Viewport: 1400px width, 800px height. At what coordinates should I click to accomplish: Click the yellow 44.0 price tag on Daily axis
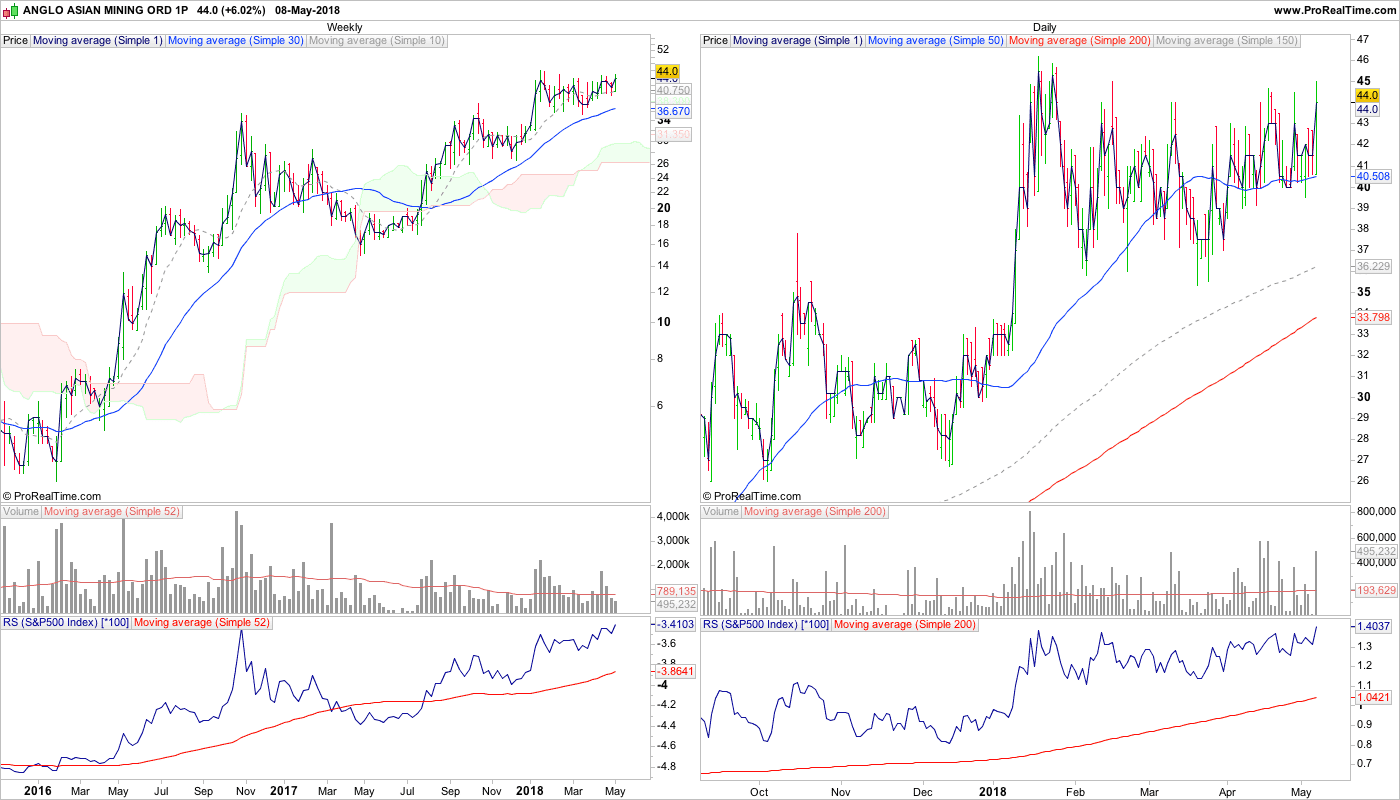pos(1367,95)
